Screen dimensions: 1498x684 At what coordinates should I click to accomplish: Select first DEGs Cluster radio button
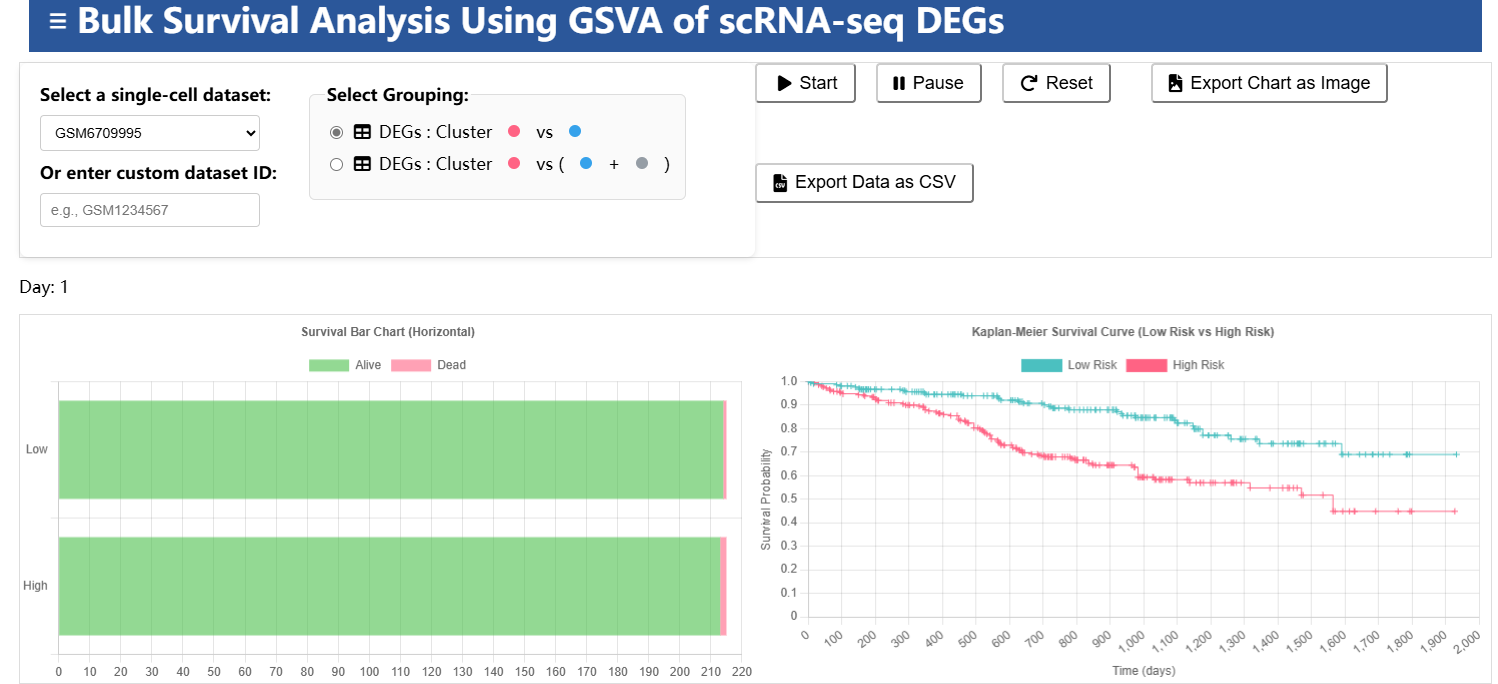tap(336, 132)
